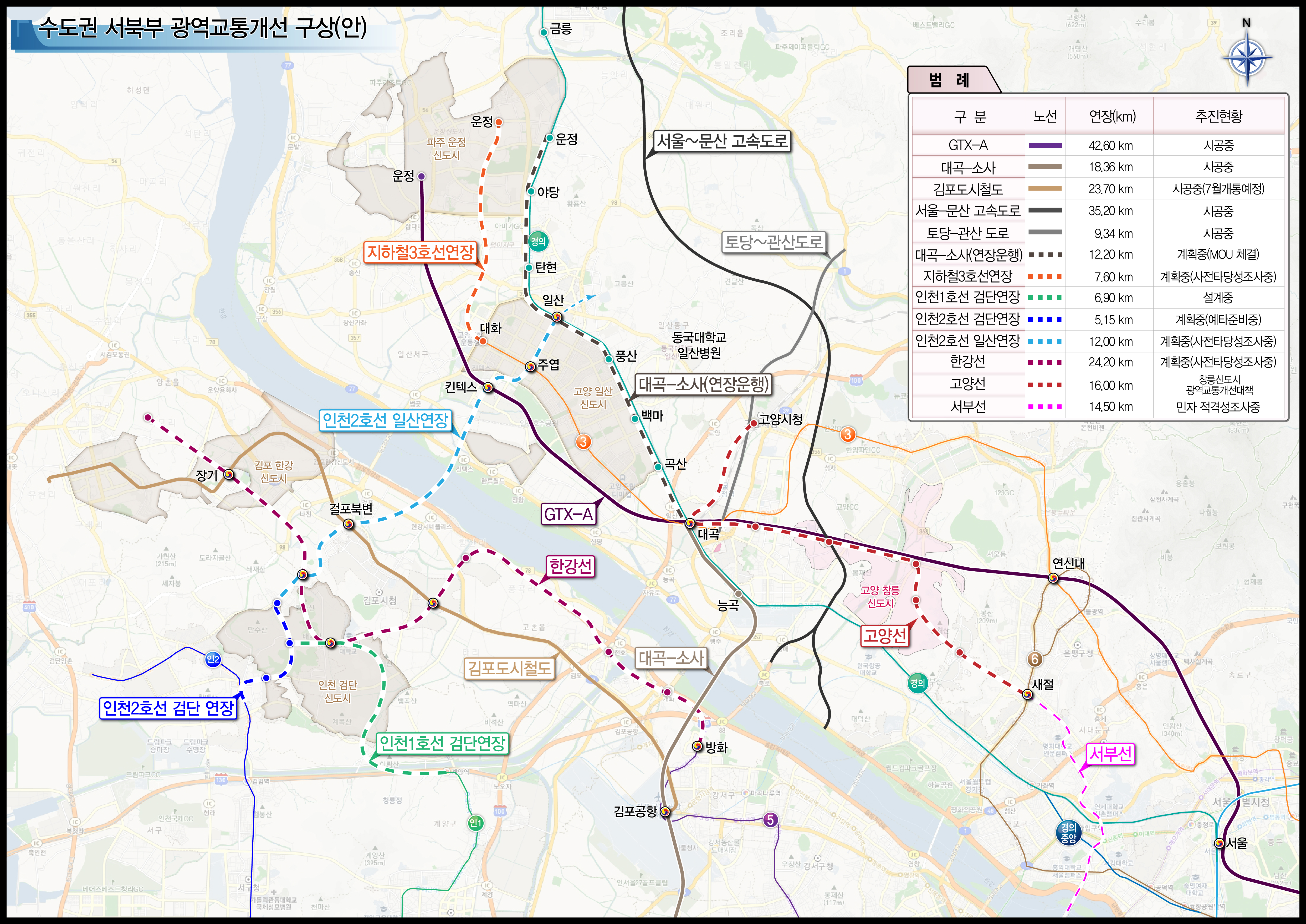Select the 범례 legend tab header
The width and height of the screenshot is (1306, 924).
click(949, 80)
